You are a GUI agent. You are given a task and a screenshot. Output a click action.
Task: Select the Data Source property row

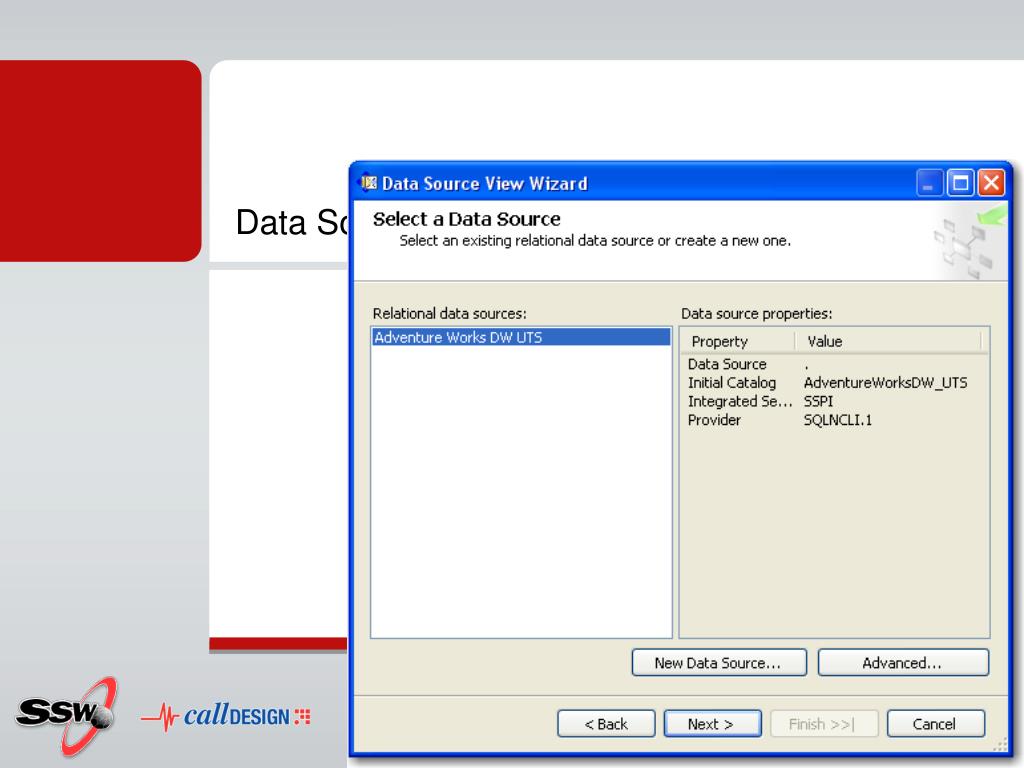click(834, 364)
